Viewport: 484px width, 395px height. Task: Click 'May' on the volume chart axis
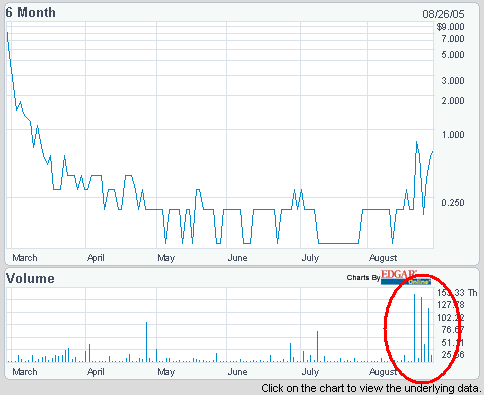tap(166, 372)
